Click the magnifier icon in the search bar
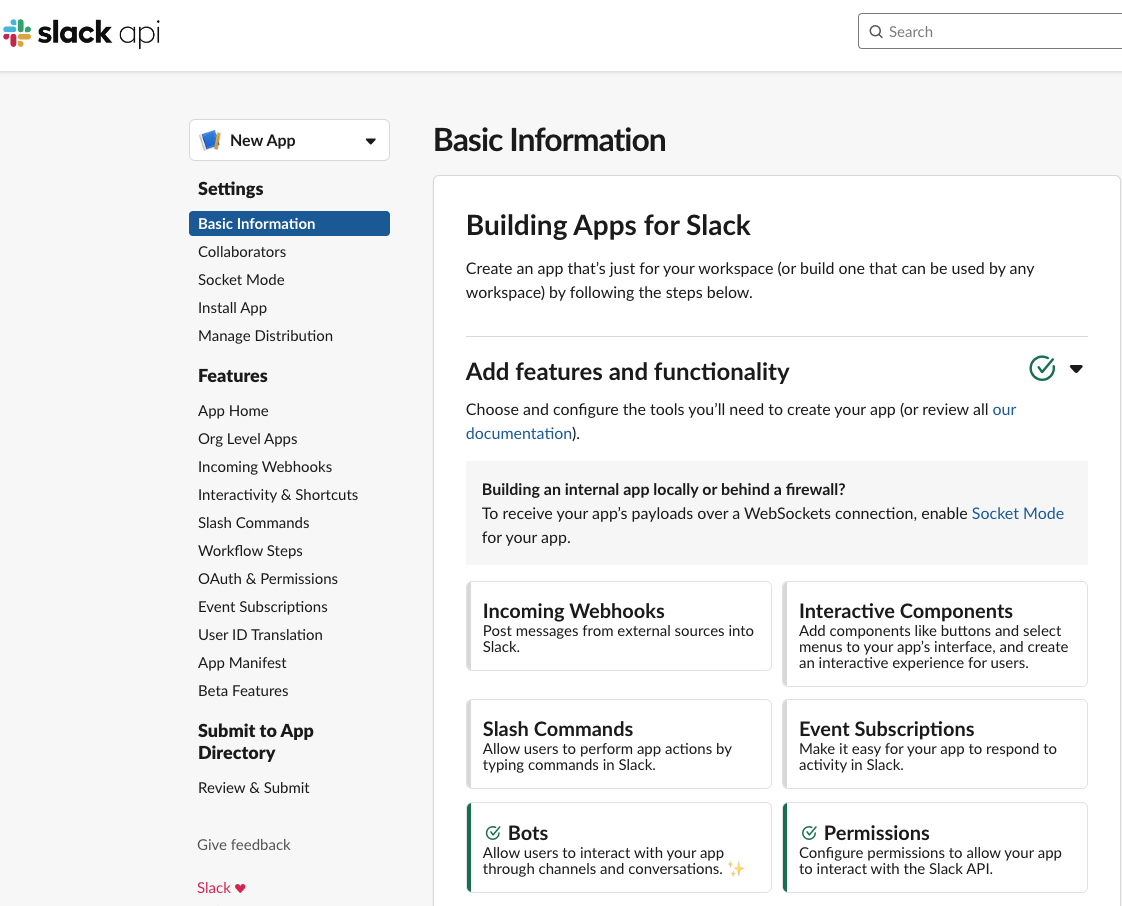The image size is (1122, 906). coord(876,31)
